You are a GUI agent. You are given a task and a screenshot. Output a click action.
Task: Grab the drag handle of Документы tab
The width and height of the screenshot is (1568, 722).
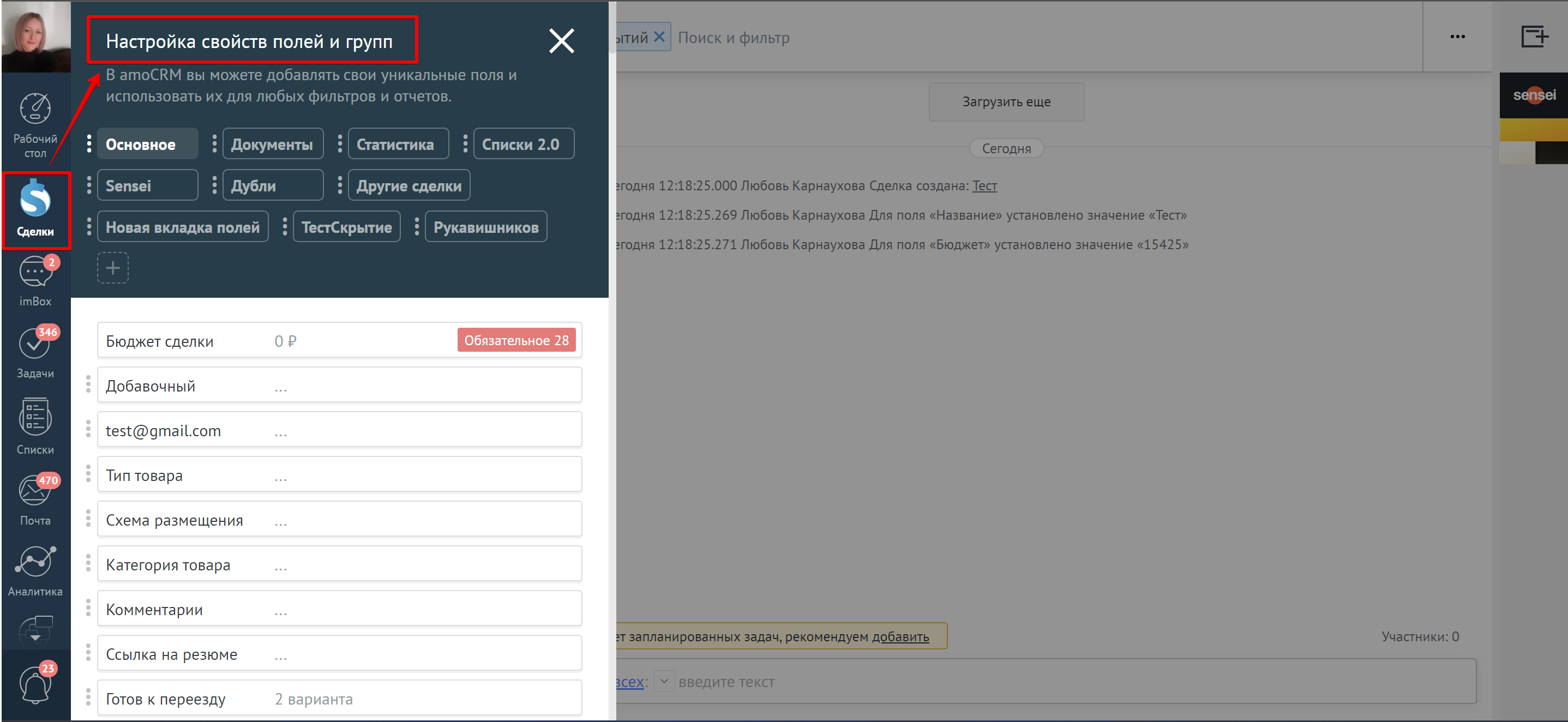click(214, 143)
